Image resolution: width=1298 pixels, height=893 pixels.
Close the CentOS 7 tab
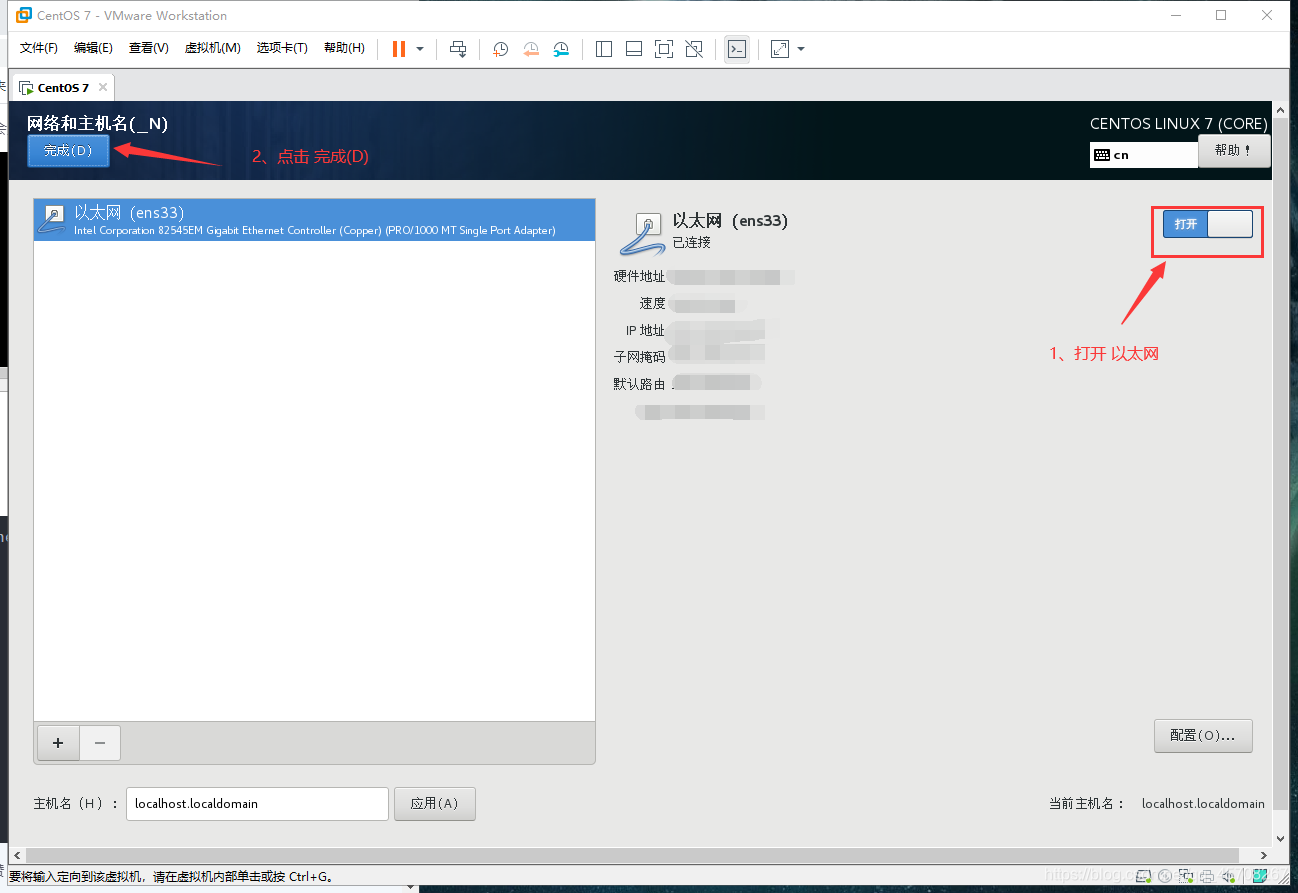(102, 87)
